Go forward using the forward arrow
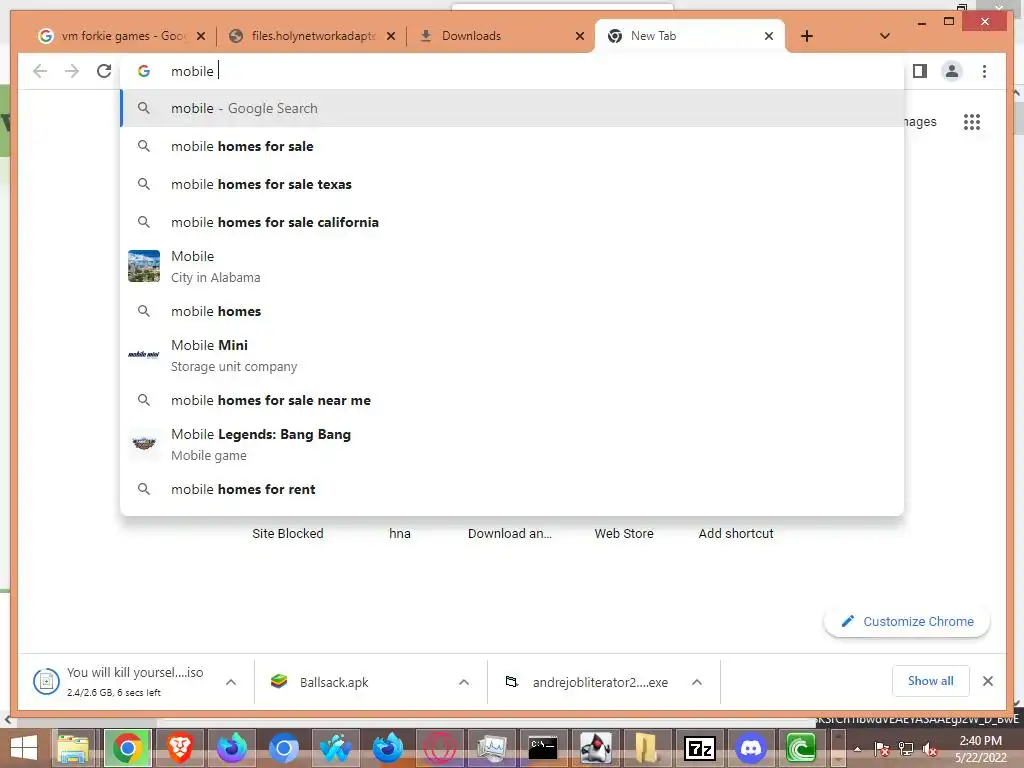The height and width of the screenshot is (768, 1024). [72, 71]
